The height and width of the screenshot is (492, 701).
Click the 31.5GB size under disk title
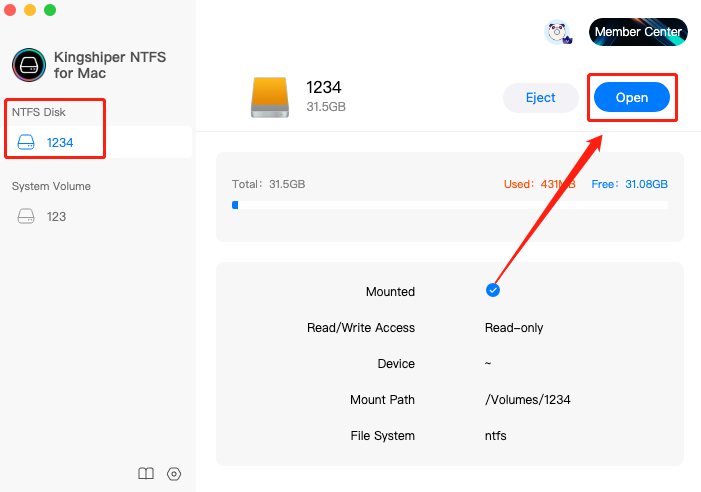326,107
